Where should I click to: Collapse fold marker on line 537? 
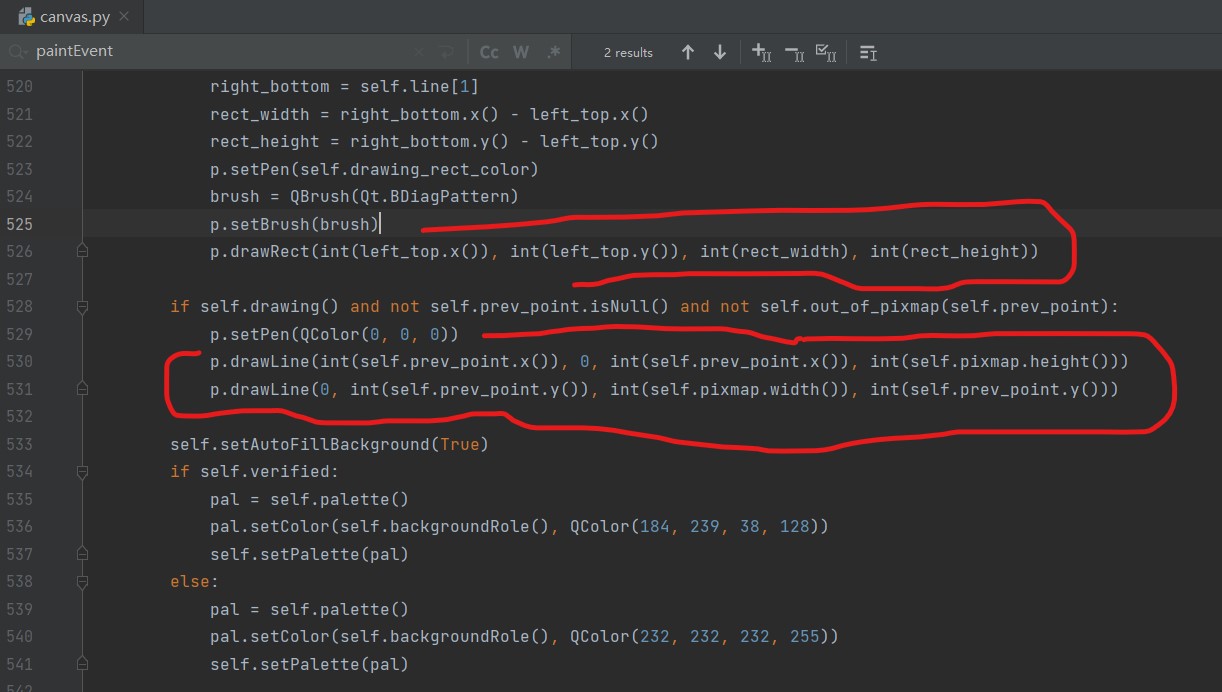[x=82, y=553]
